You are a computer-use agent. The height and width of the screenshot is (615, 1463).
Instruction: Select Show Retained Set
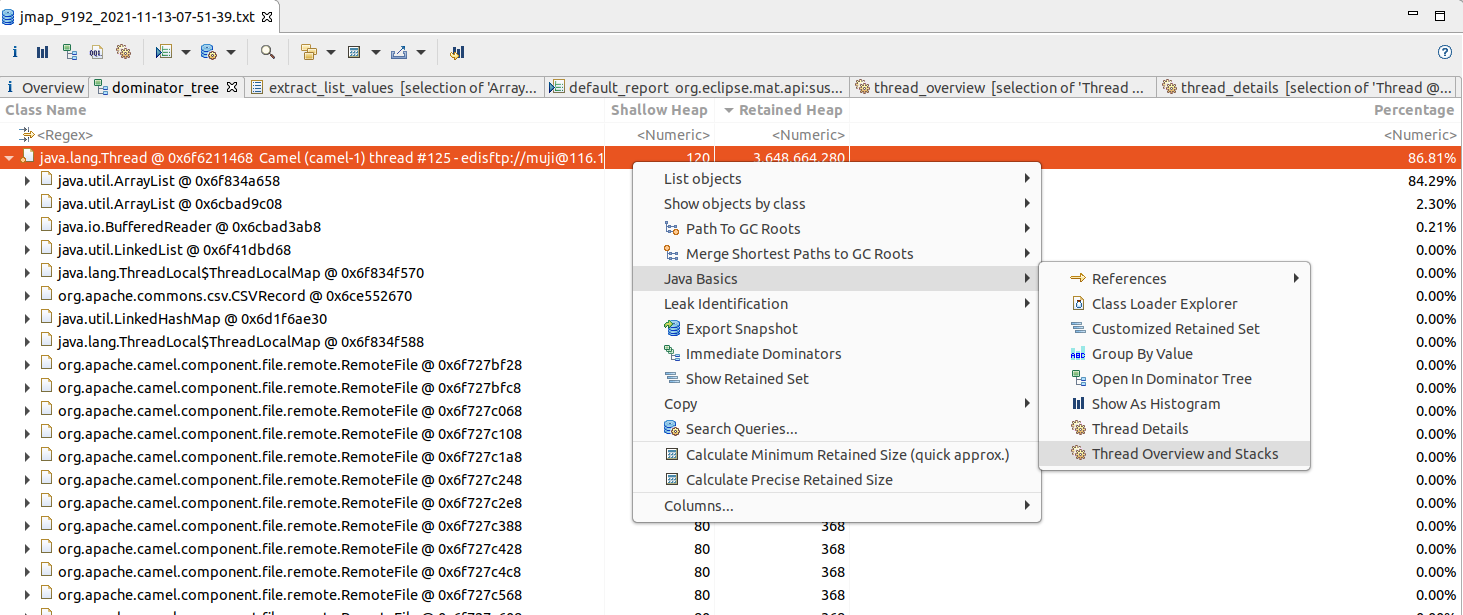[x=837, y=379]
